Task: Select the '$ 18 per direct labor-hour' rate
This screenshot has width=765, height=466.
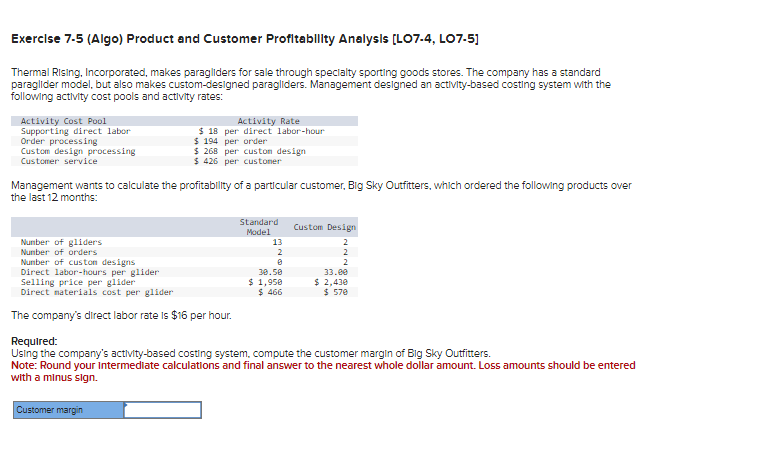Action: [x=262, y=131]
